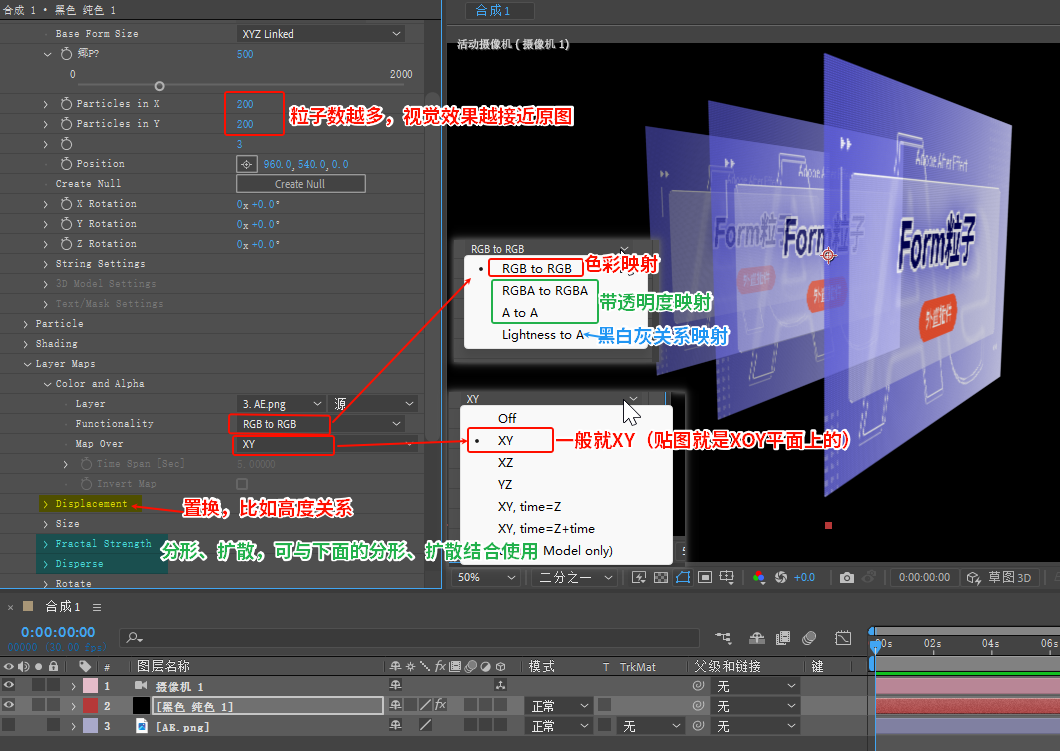Select the [AE.png] layer name

pyautogui.click(x=183, y=727)
